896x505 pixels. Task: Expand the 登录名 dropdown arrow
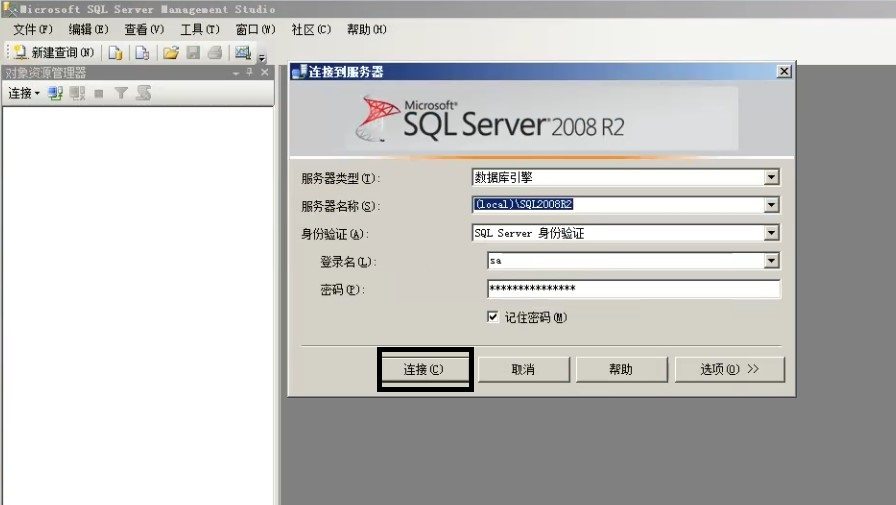pyautogui.click(x=771, y=260)
